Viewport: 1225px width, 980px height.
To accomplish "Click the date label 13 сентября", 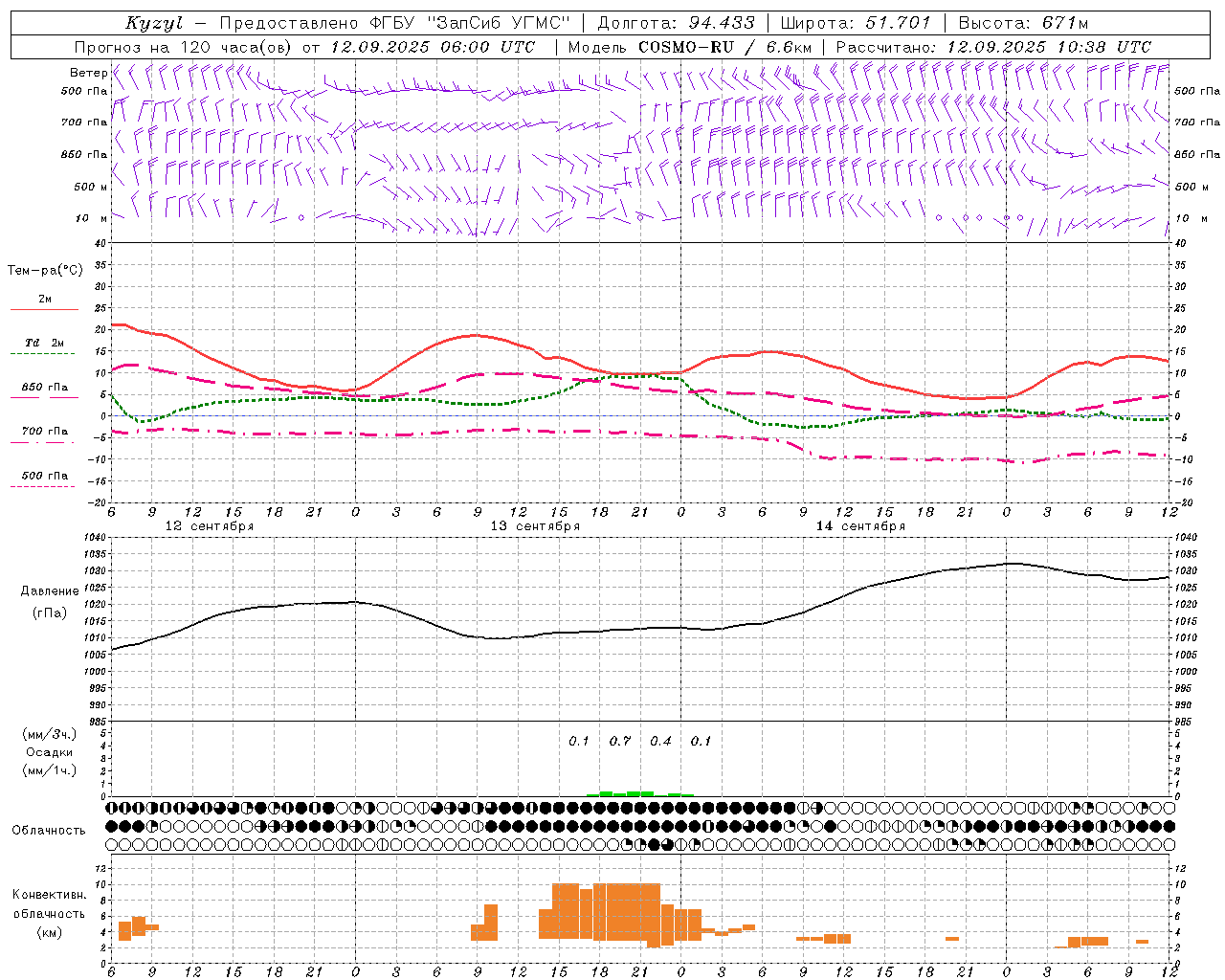I will pyautogui.click(x=535, y=525).
